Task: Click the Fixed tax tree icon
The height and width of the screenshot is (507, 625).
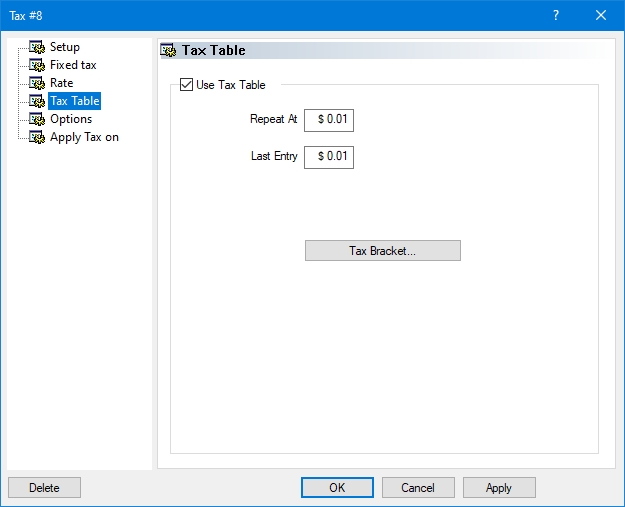Action: [37, 65]
